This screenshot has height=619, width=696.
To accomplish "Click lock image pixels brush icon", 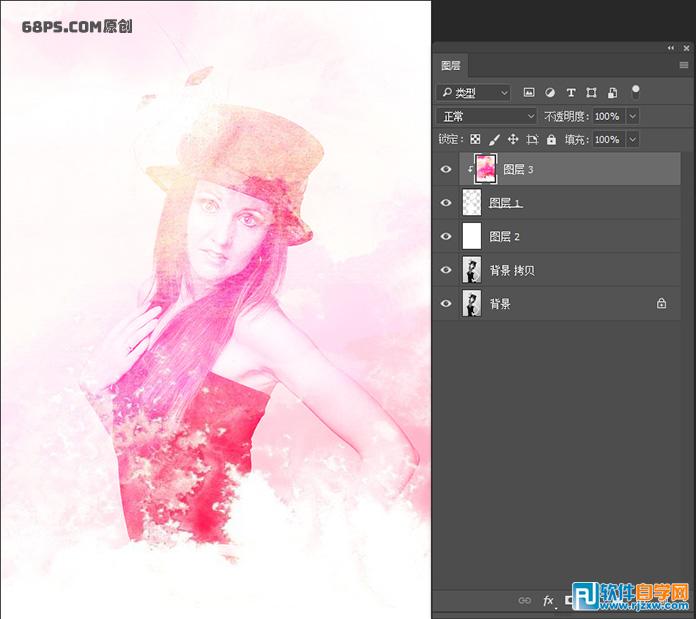I will click(494, 140).
